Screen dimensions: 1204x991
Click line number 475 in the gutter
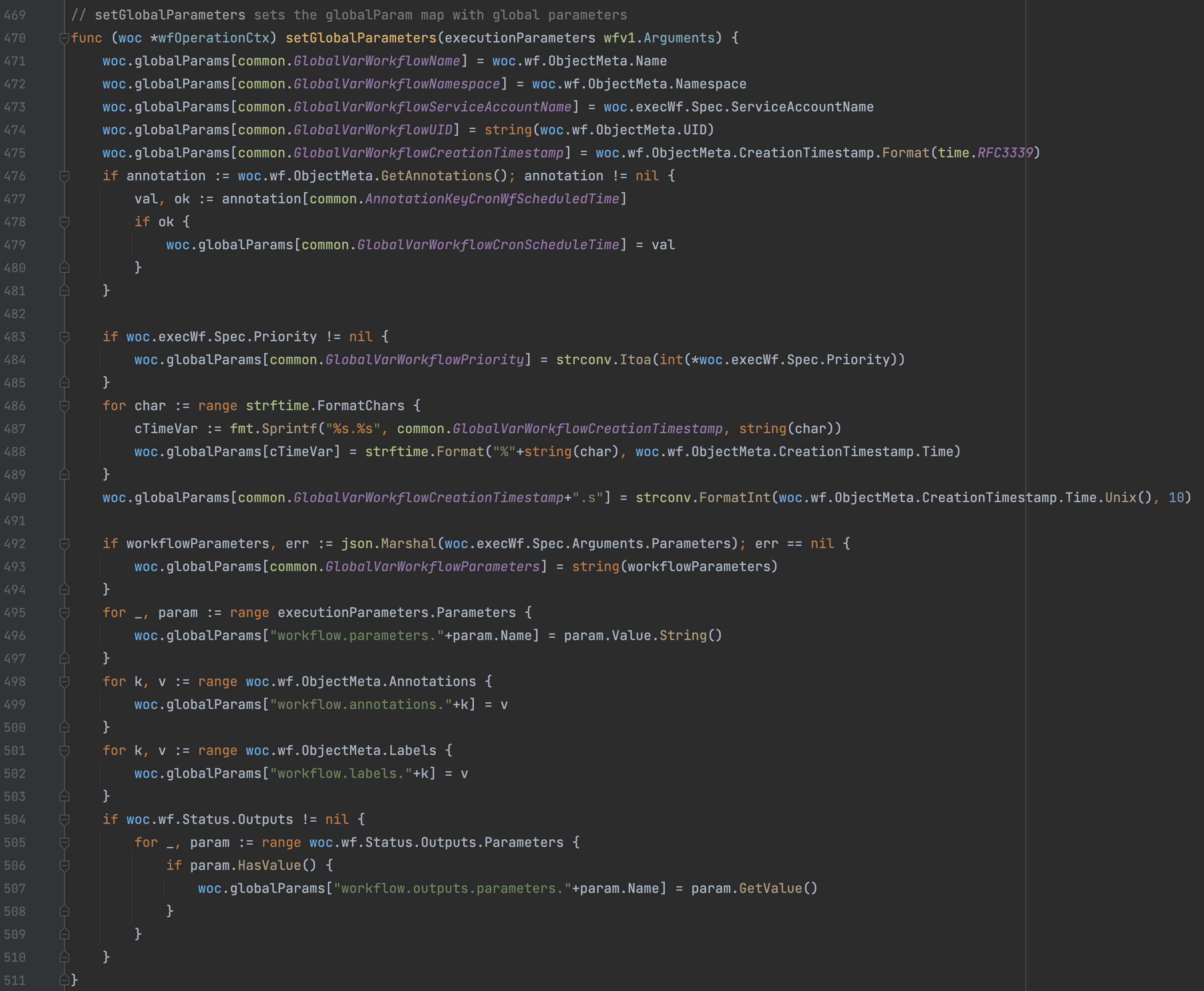point(15,153)
